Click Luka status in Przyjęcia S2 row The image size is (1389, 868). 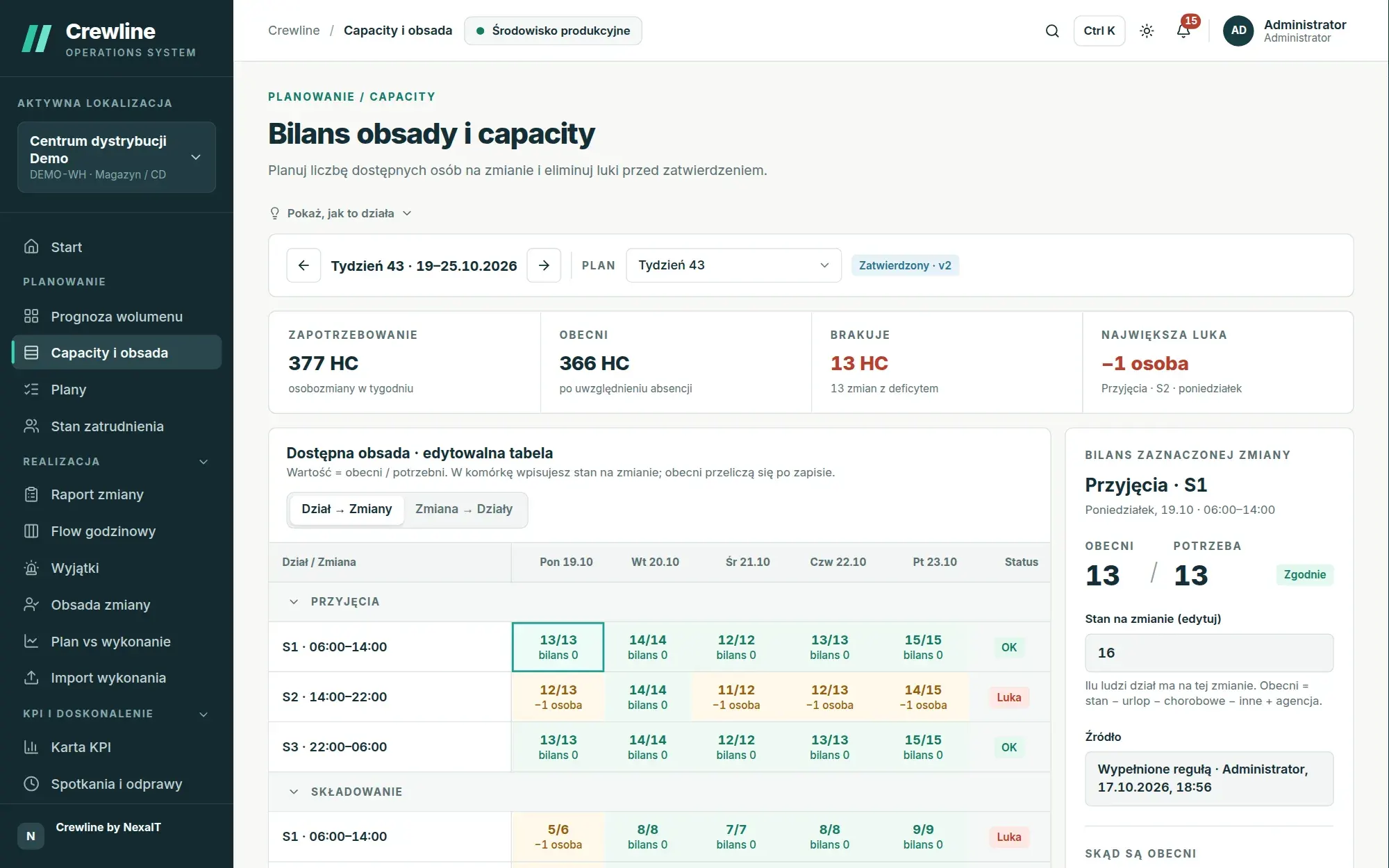pyautogui.click(x=1008, y=697)
